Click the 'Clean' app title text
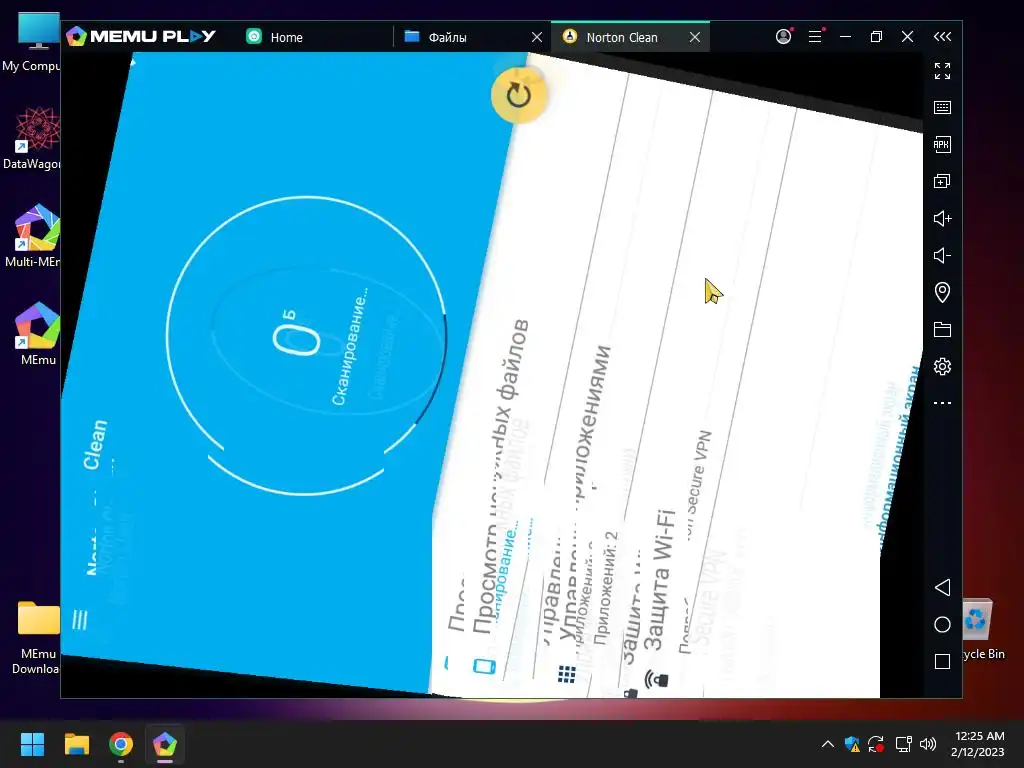1024x768 pixels. tap(95, 445)
